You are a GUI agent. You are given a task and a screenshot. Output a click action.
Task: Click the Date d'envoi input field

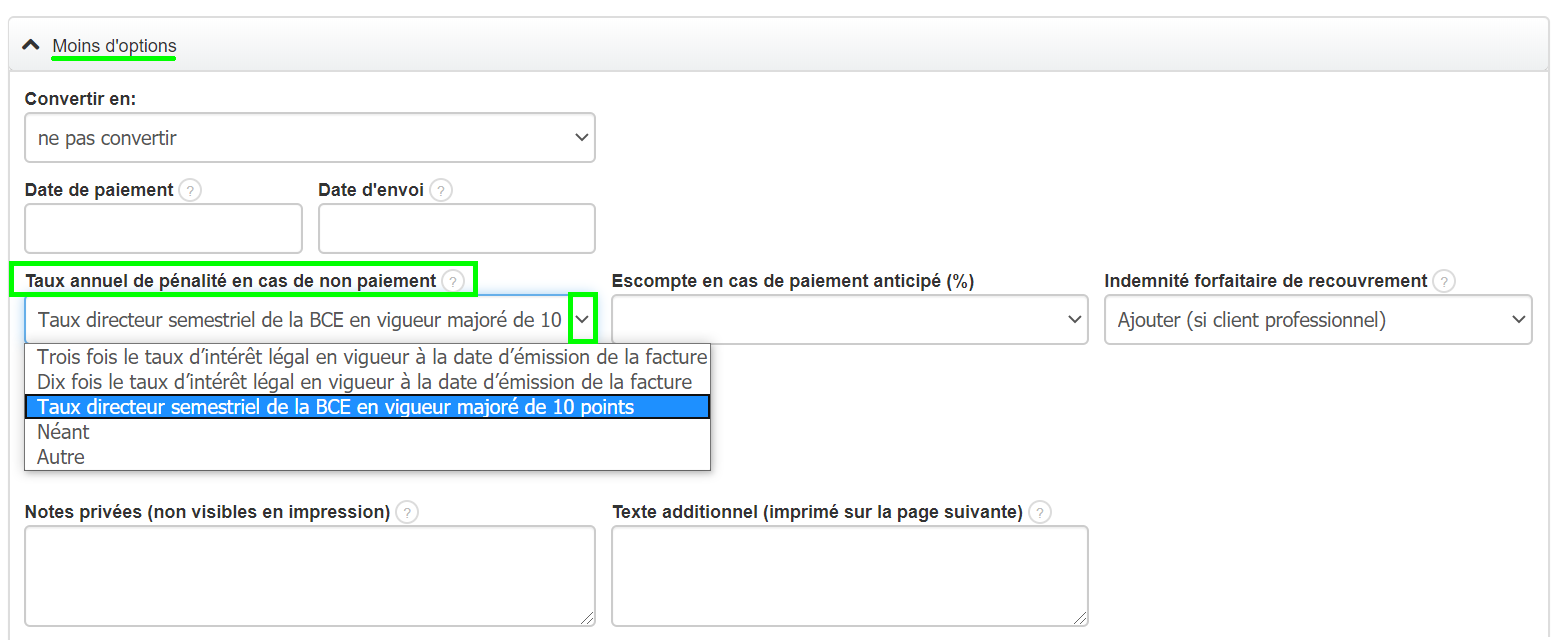pyautogui.click(x=456, y=228)
